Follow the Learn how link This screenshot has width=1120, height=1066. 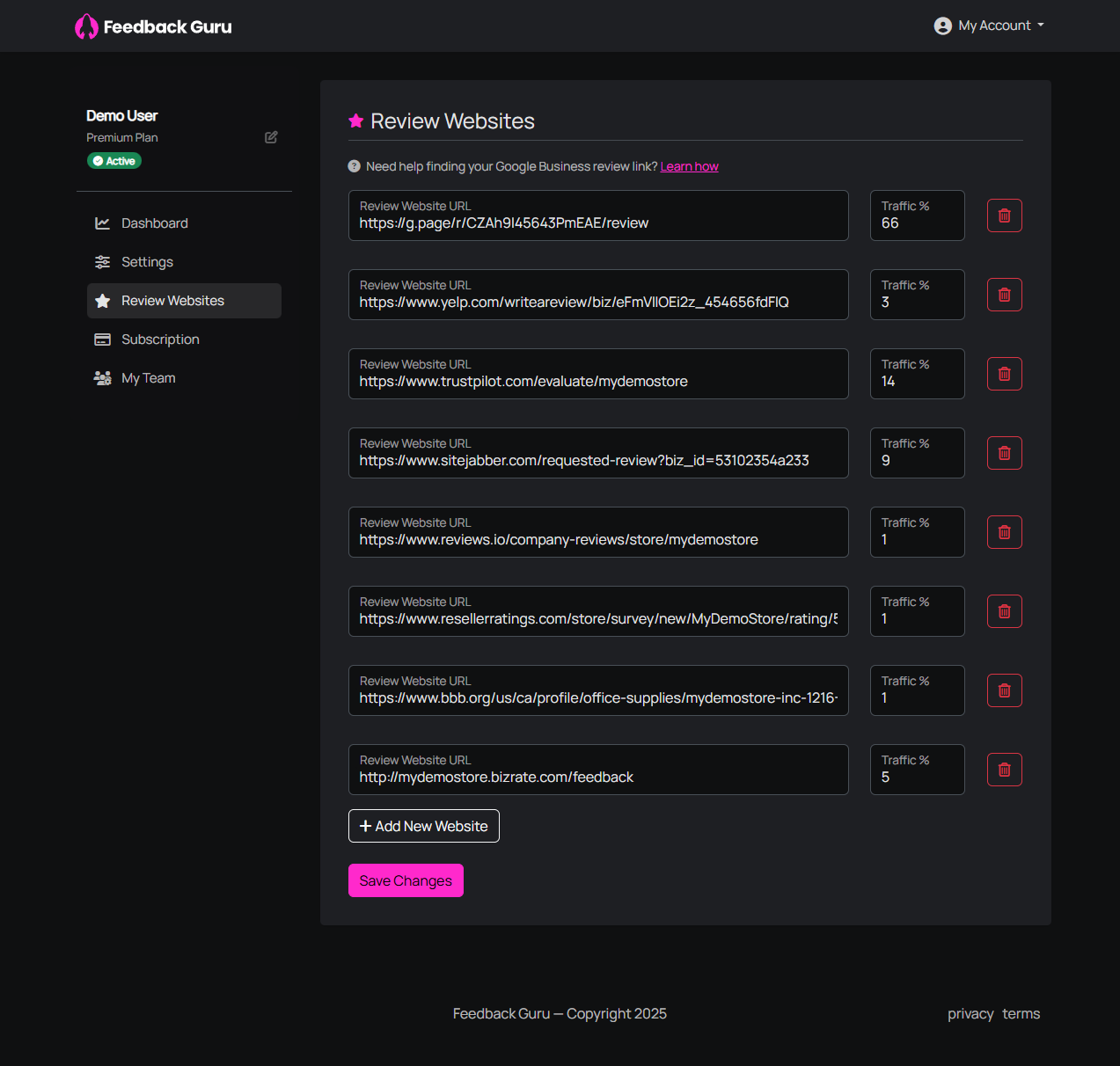[x=690, y=166]
